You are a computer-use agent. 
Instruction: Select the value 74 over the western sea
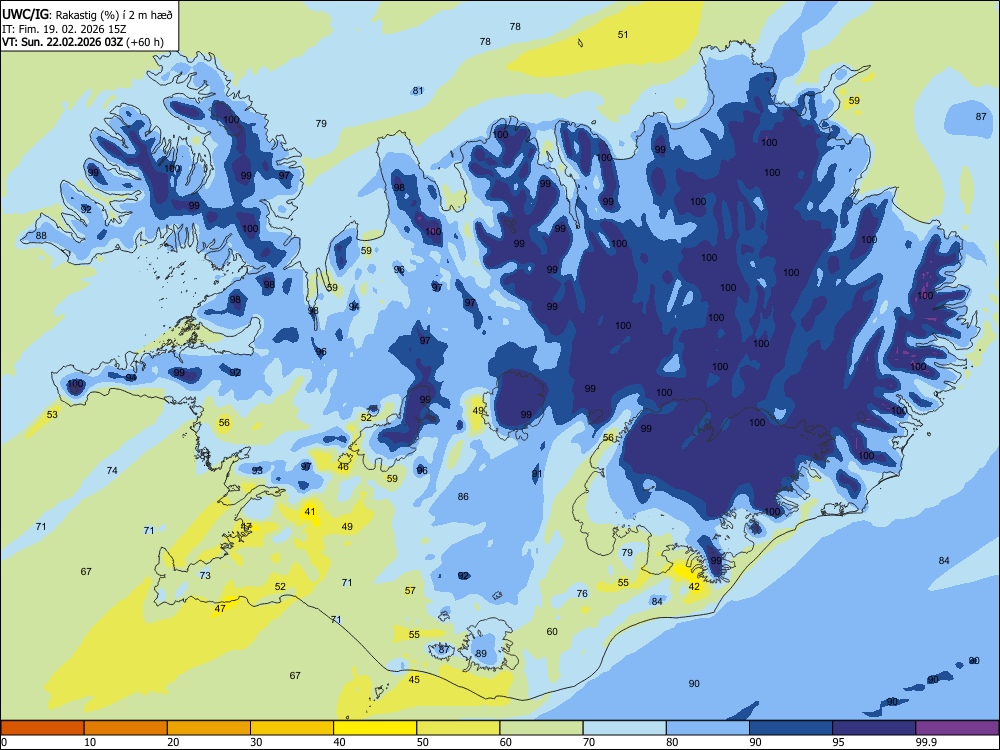112,471
